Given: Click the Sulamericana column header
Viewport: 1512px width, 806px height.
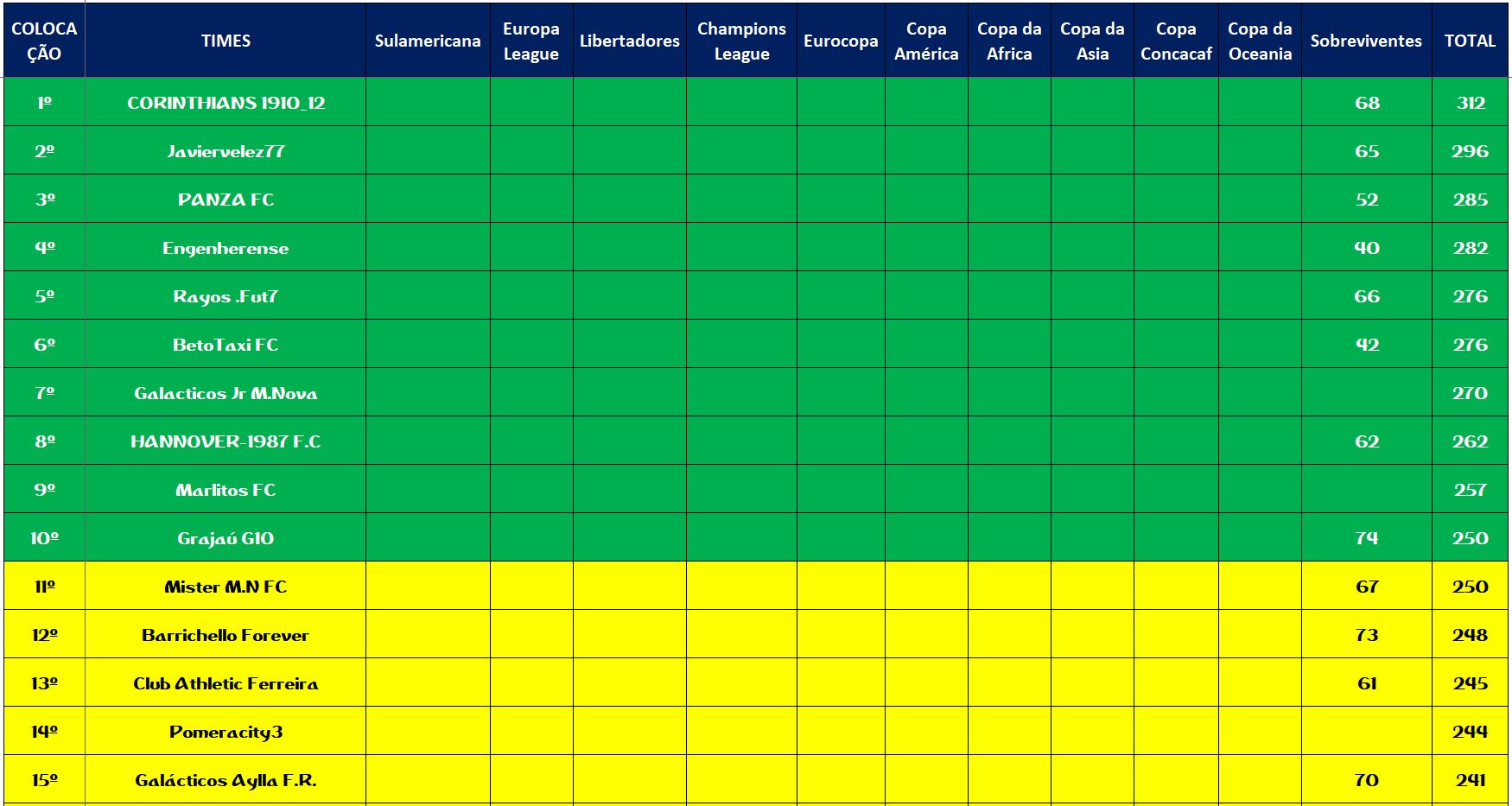Looking at the screenshot, I should coord(428,41).
